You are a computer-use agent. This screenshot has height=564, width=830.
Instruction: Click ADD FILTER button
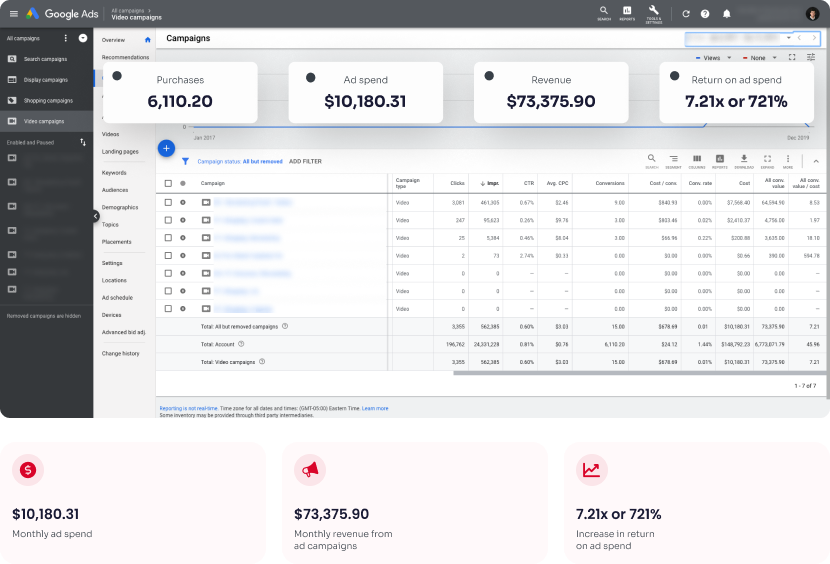[305, 161]
